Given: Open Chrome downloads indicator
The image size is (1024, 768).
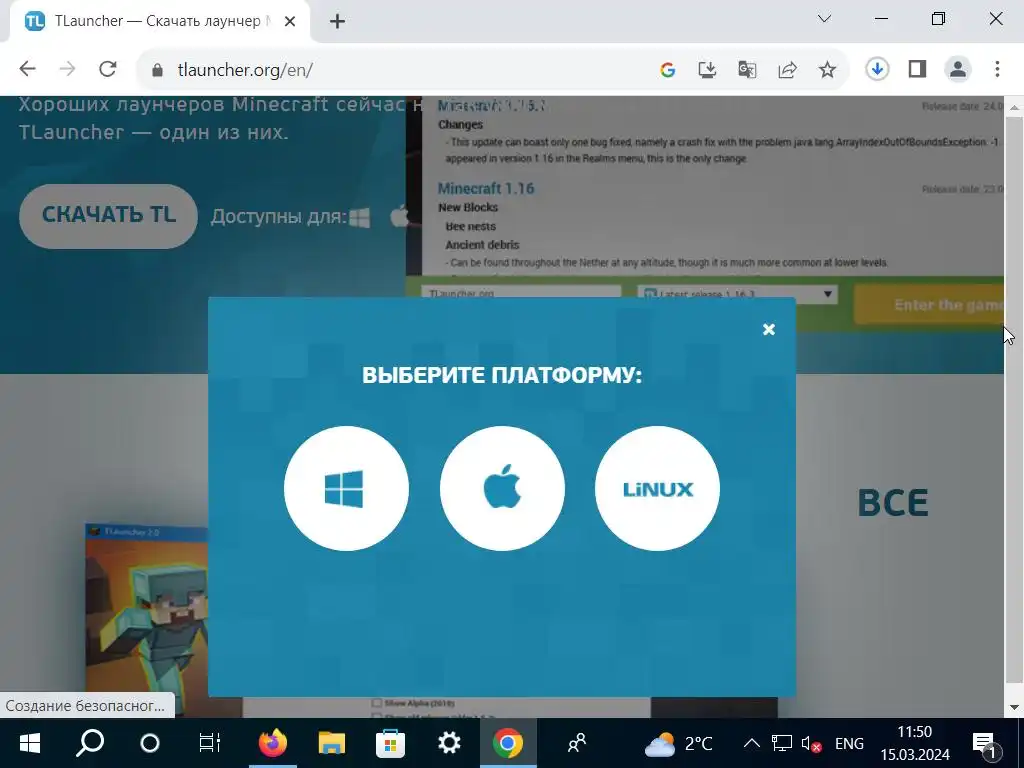Looking at the screenshot, I should 877,69.
